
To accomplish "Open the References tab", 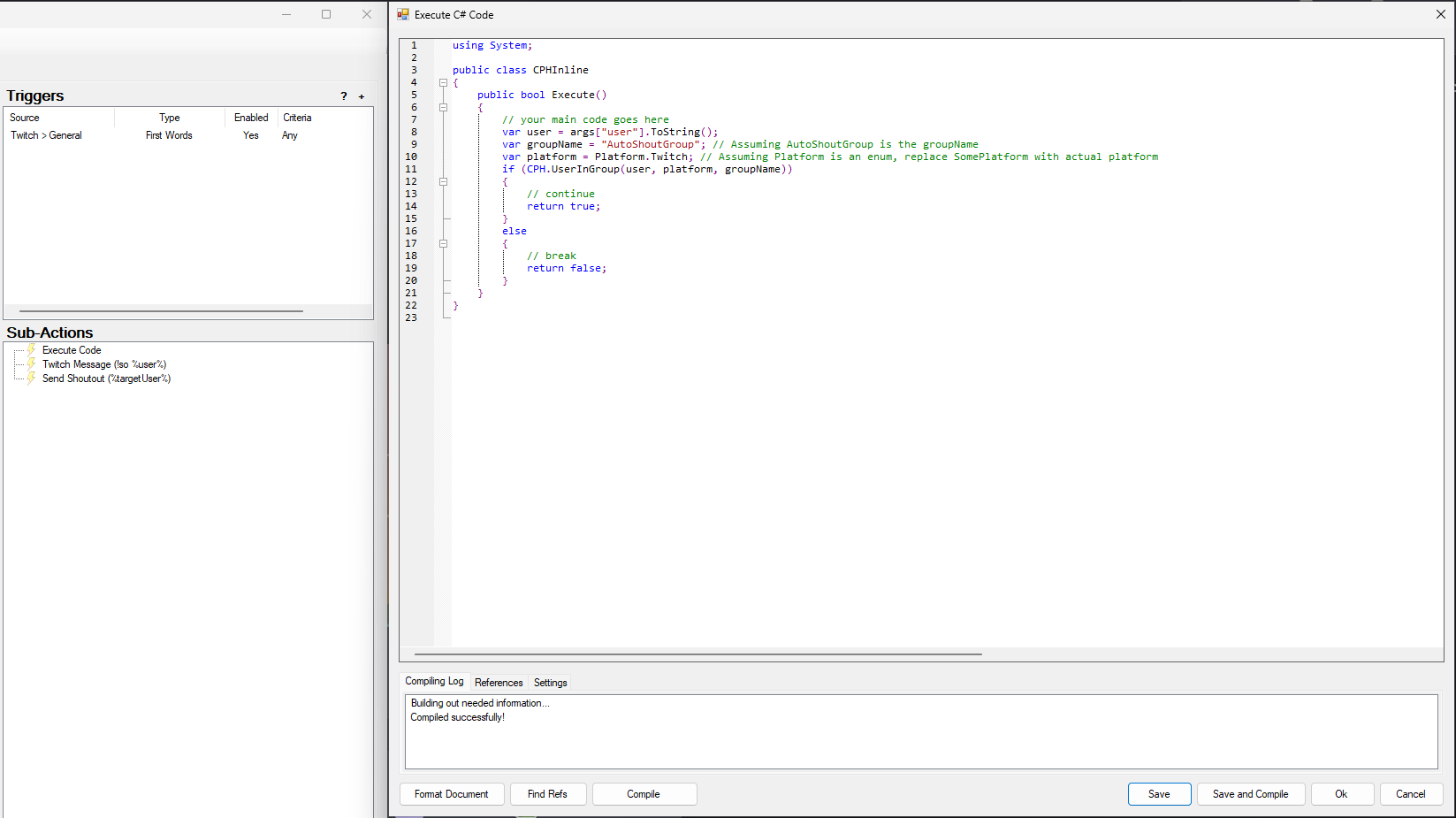I will tap(499, 683).
